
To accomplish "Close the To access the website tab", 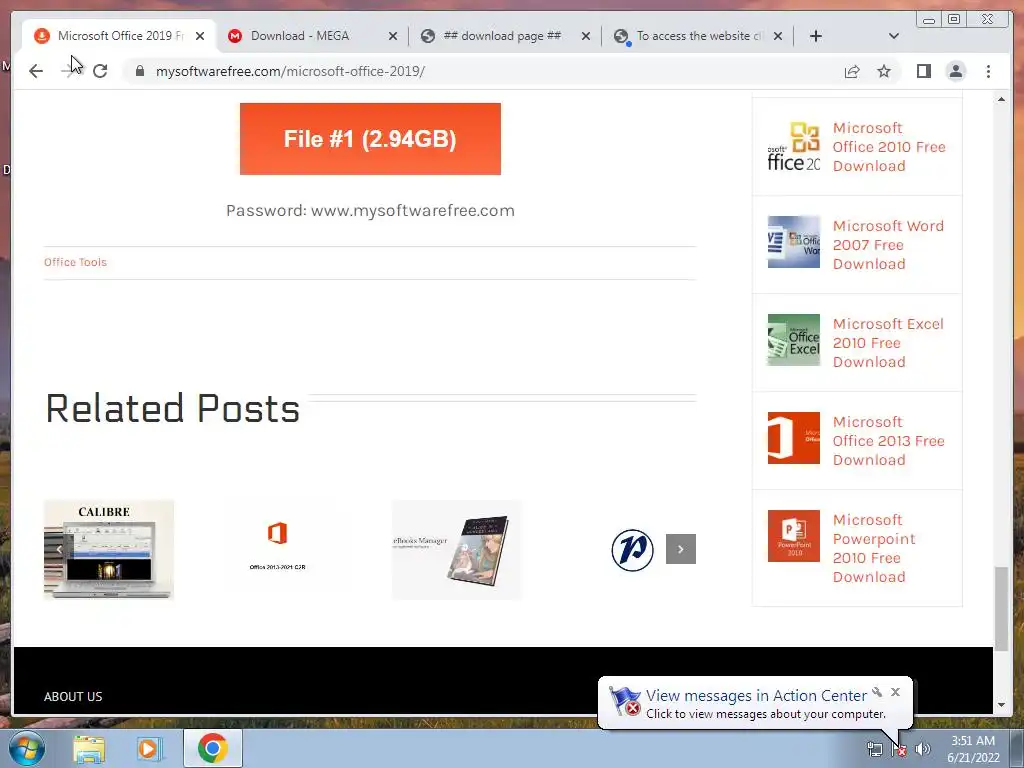I will click(x=778, y=36).
